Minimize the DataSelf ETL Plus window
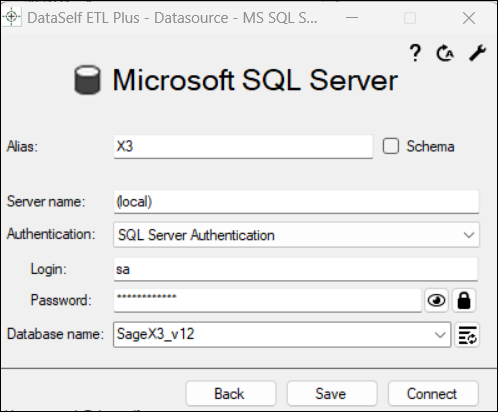The image size is (498, 412). 352,17
